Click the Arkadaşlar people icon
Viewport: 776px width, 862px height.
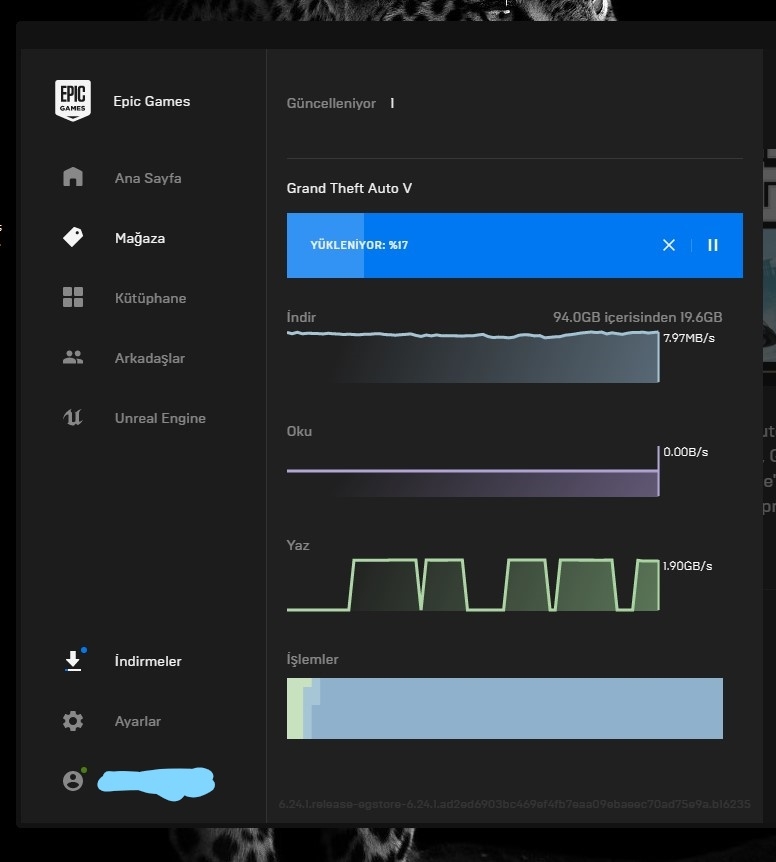tap(73, 357)
